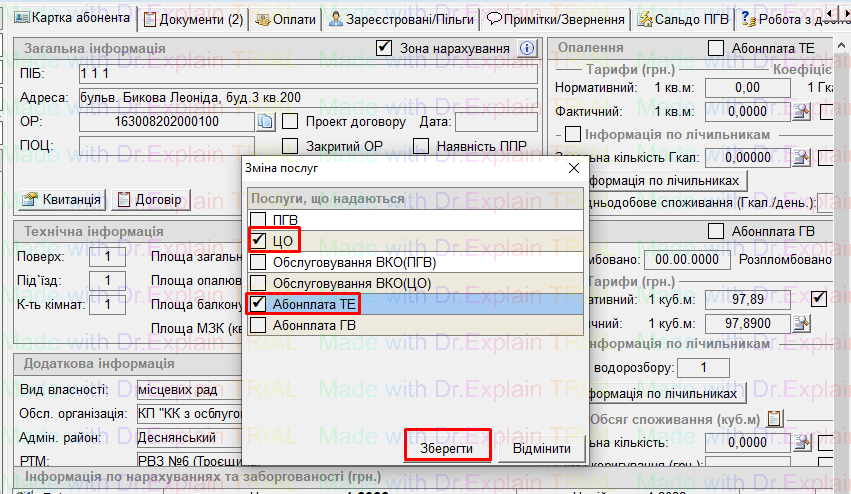Go to the Примітки/Звернення tab
Screen dimensions: 851x494
click(555, 19)
